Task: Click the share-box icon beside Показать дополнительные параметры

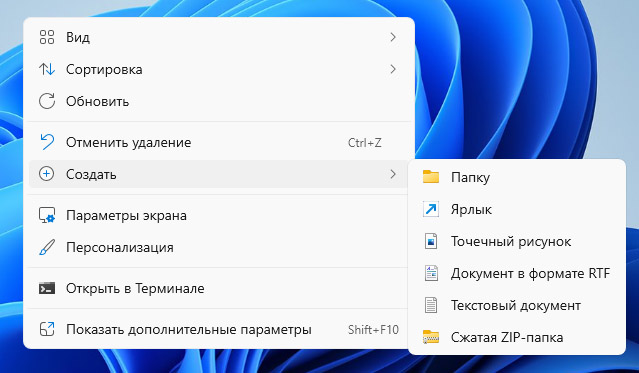Action: click(x=47, y=329)
